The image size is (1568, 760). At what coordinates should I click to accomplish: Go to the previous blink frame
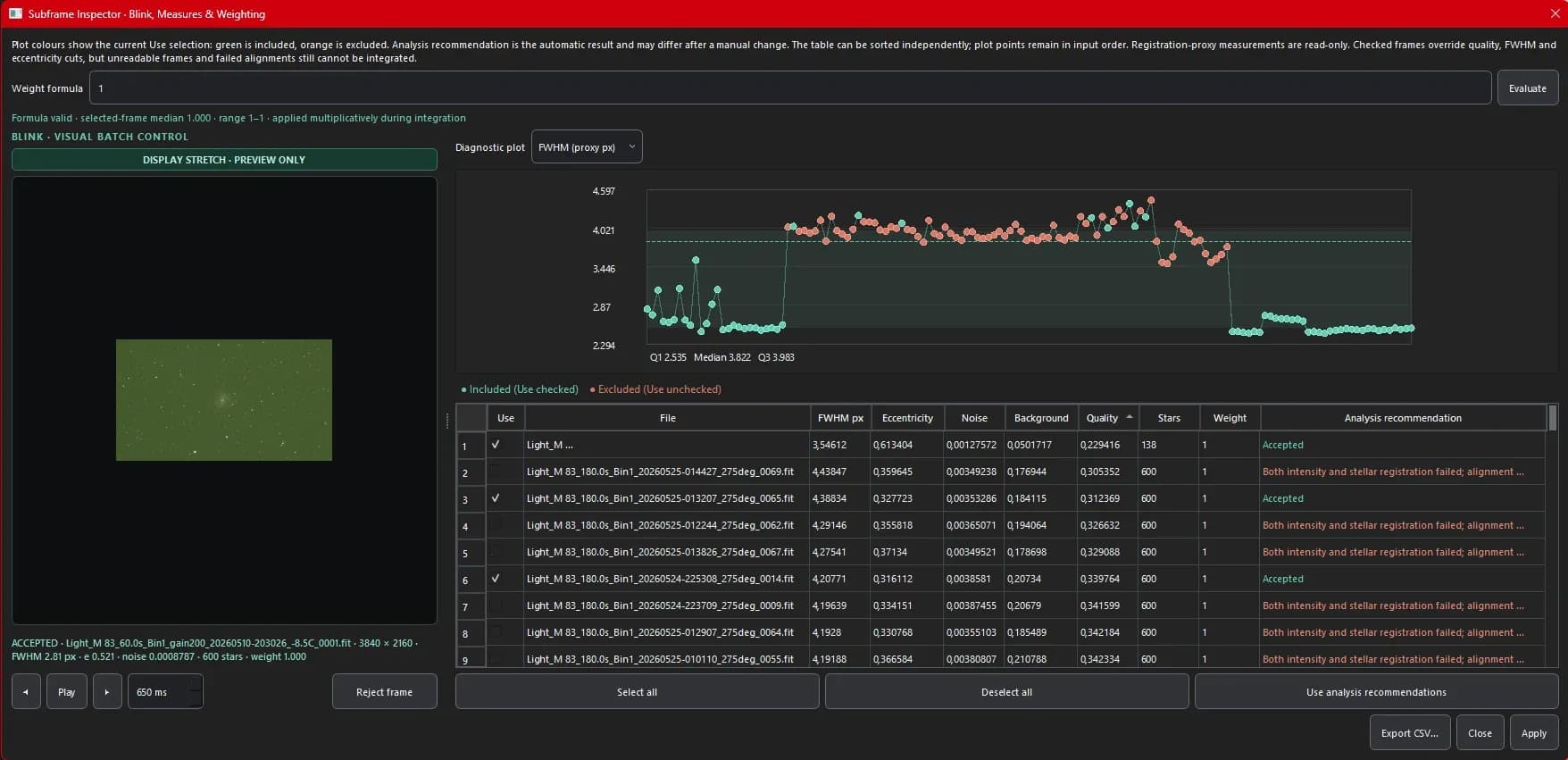[26, 692]
